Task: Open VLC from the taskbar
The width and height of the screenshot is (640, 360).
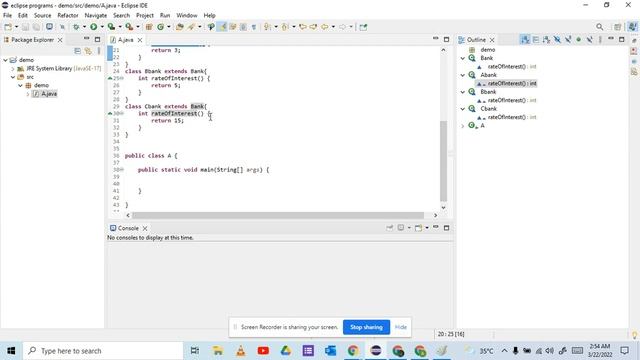Action: pyautogui.click(x=241, y=351)
